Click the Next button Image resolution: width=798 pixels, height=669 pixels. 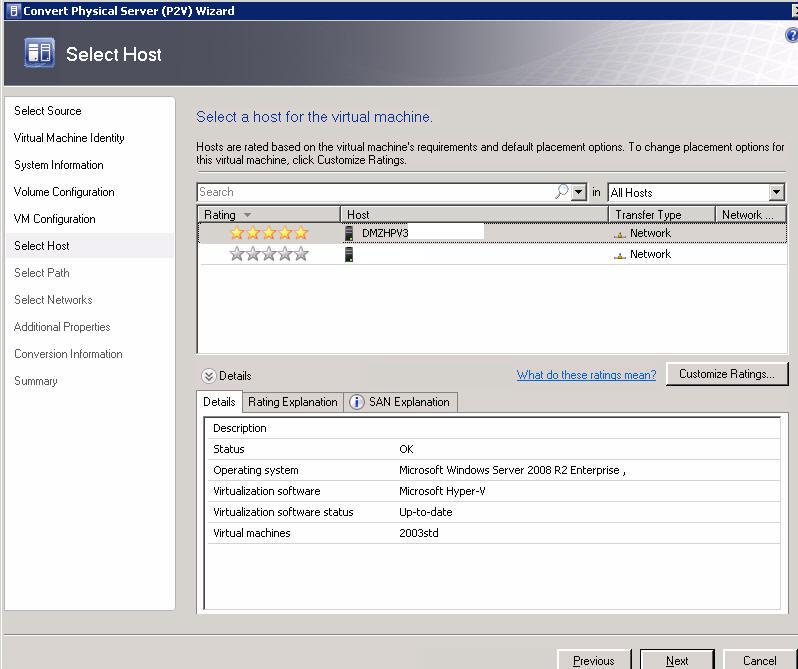point(677,660)
